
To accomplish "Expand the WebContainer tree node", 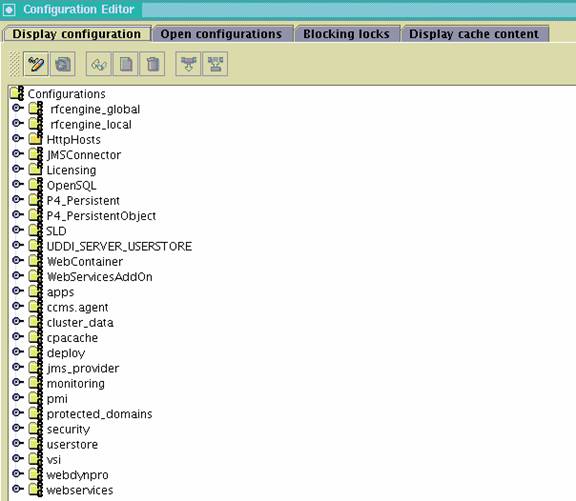I will coord(17,260).
